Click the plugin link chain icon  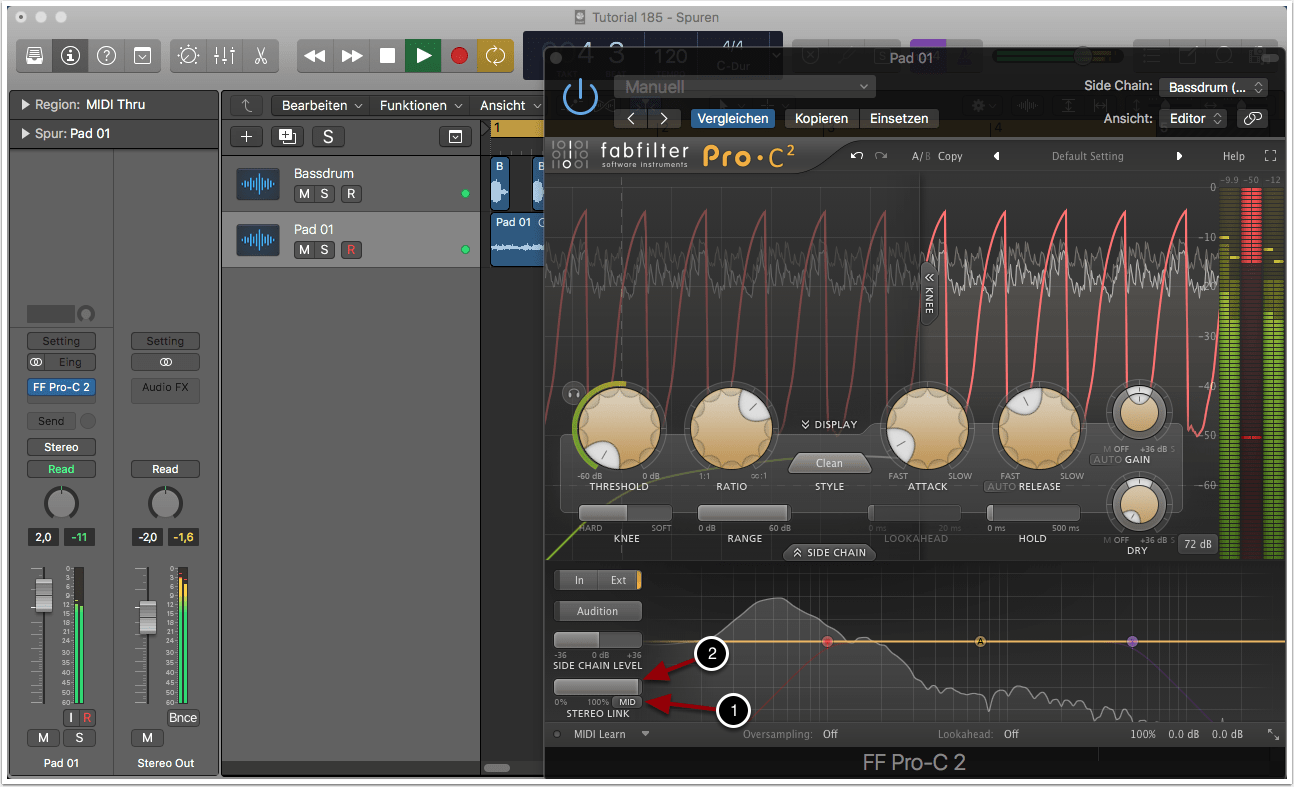1251,118
